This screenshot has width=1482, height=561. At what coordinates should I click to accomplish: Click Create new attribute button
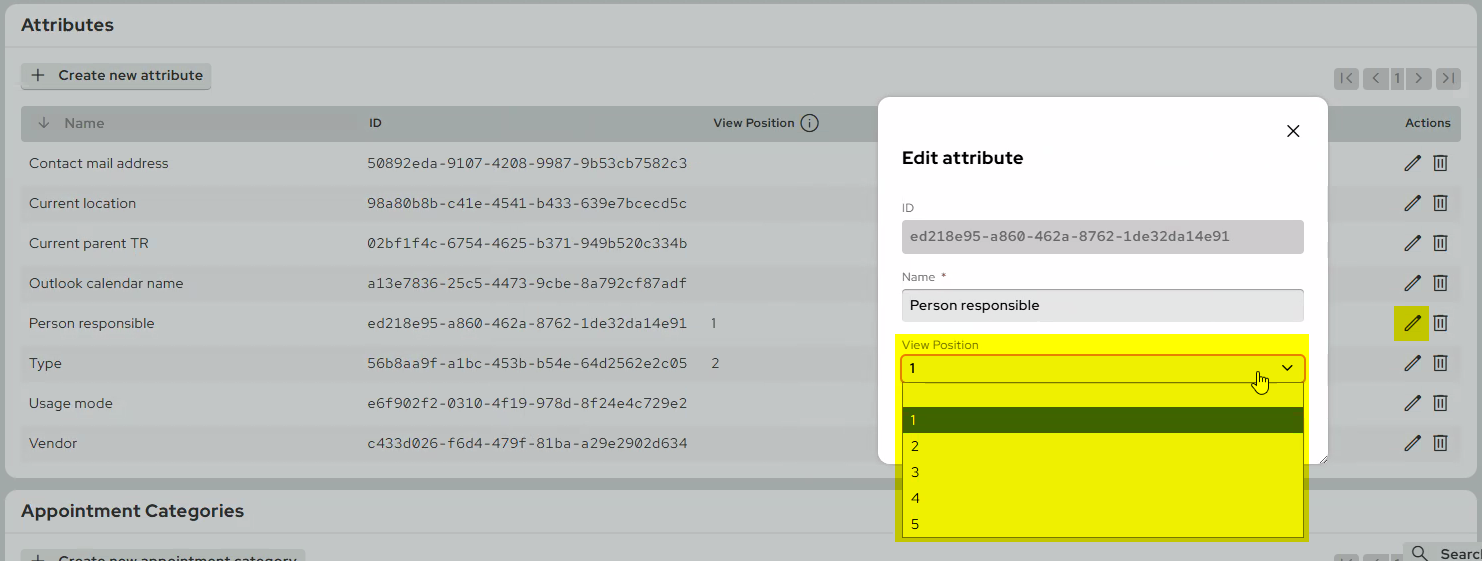point(116,75)
